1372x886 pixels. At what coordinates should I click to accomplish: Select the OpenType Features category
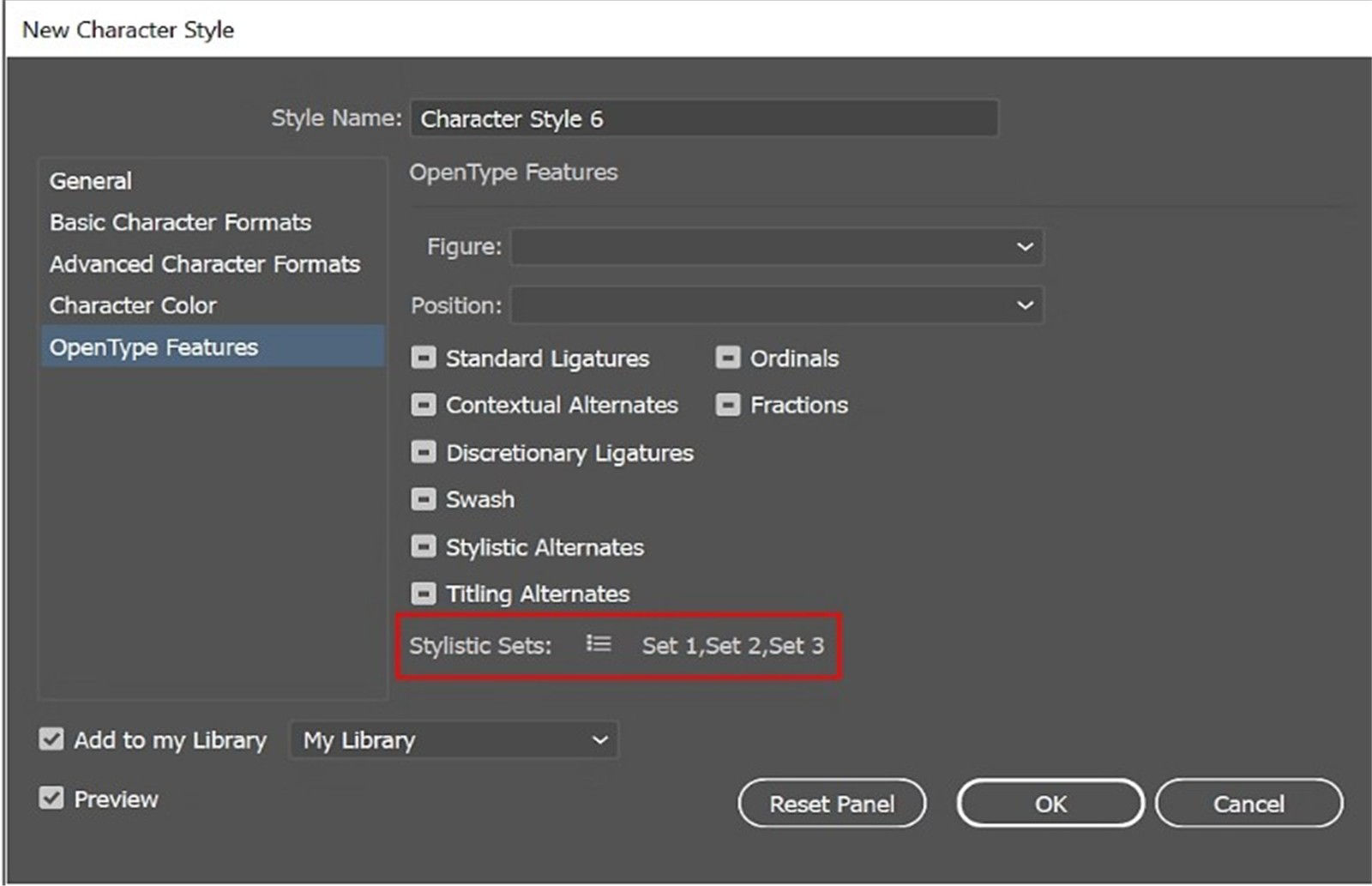click(x=213, y=347)
